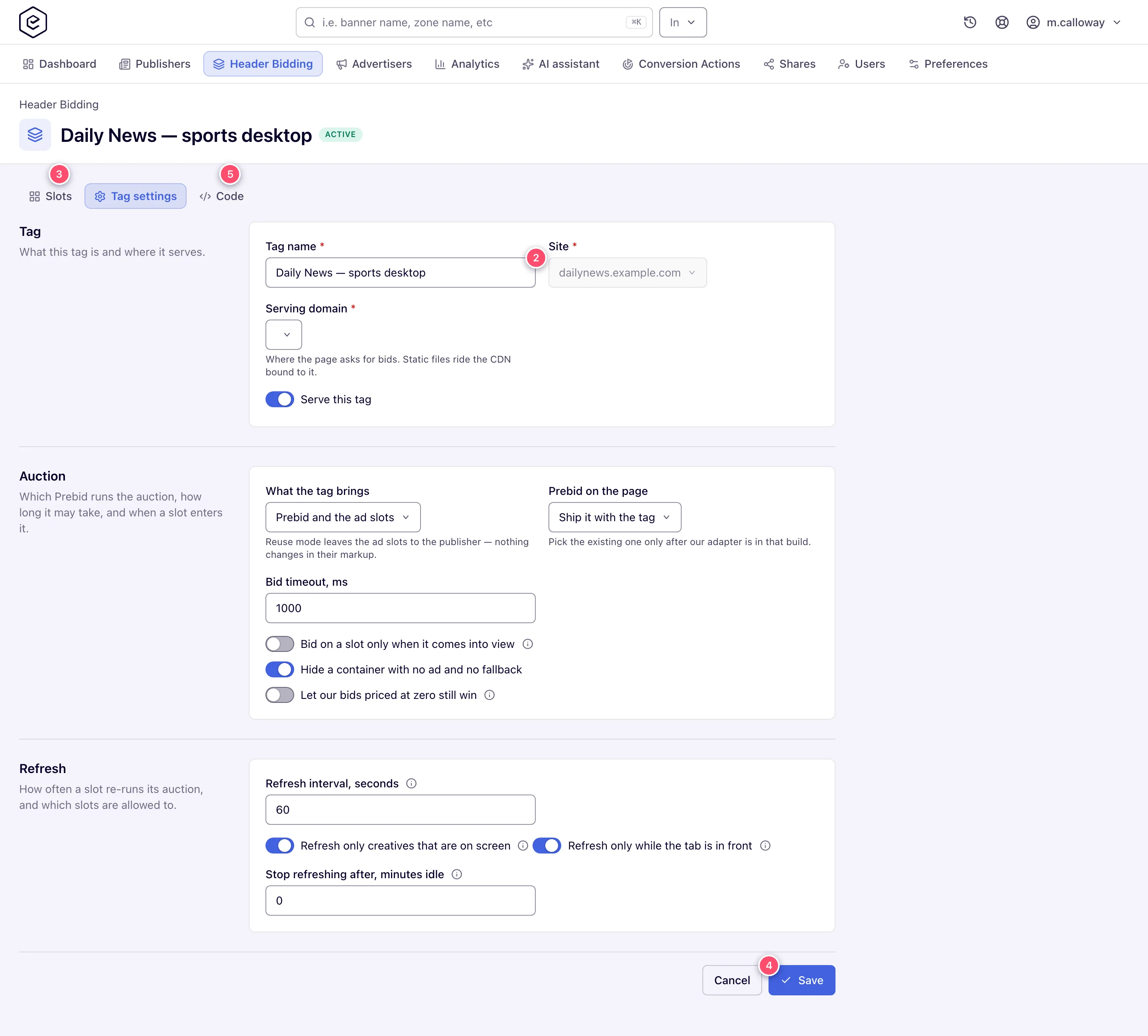Click the search magnifier icon
Image resolution: width=1148 pixels, height=1036 pixels.
tap(310, 22)
